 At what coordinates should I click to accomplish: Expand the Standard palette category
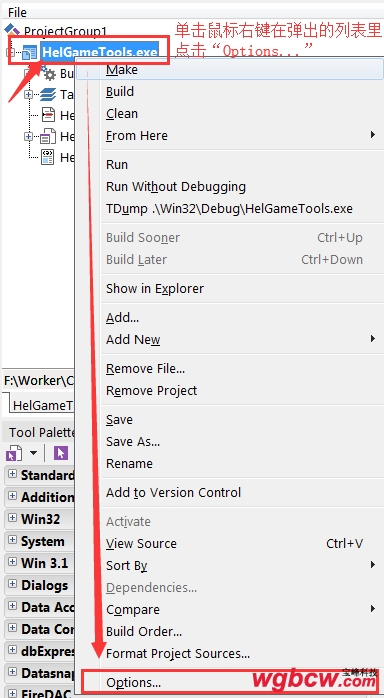(x=12, y=474)
